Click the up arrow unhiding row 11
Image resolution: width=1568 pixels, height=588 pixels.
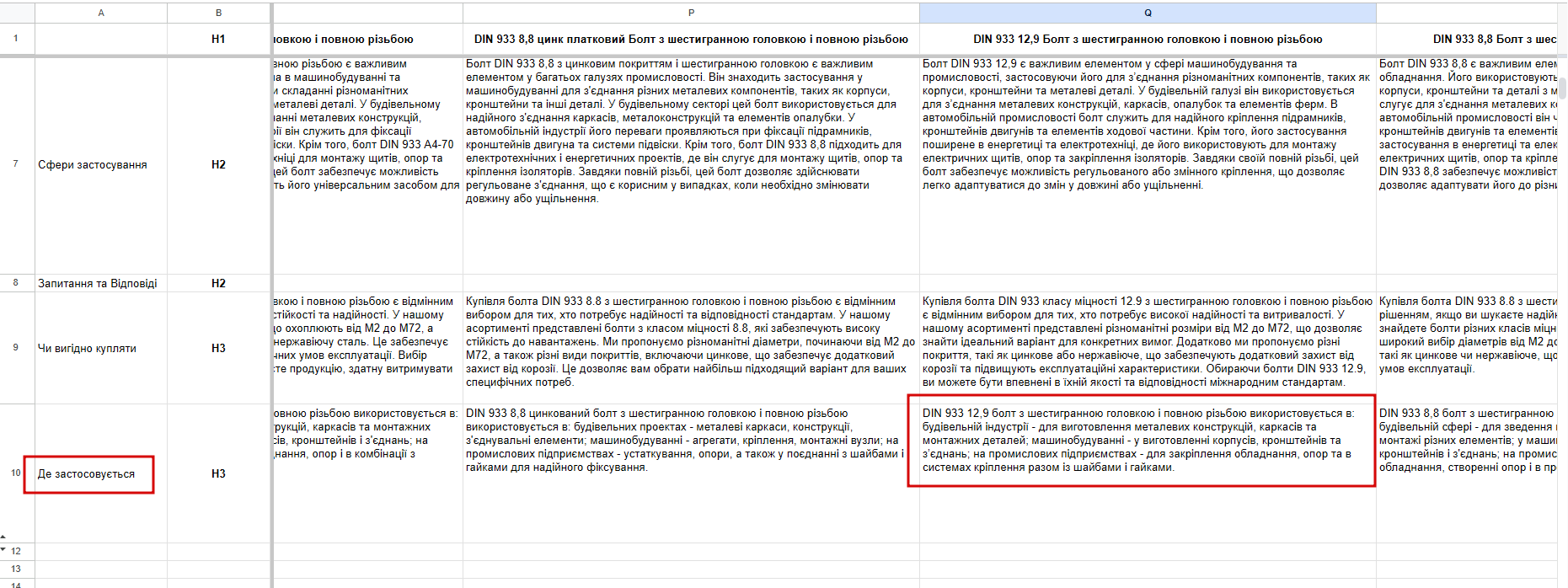[x=3, y=537]
